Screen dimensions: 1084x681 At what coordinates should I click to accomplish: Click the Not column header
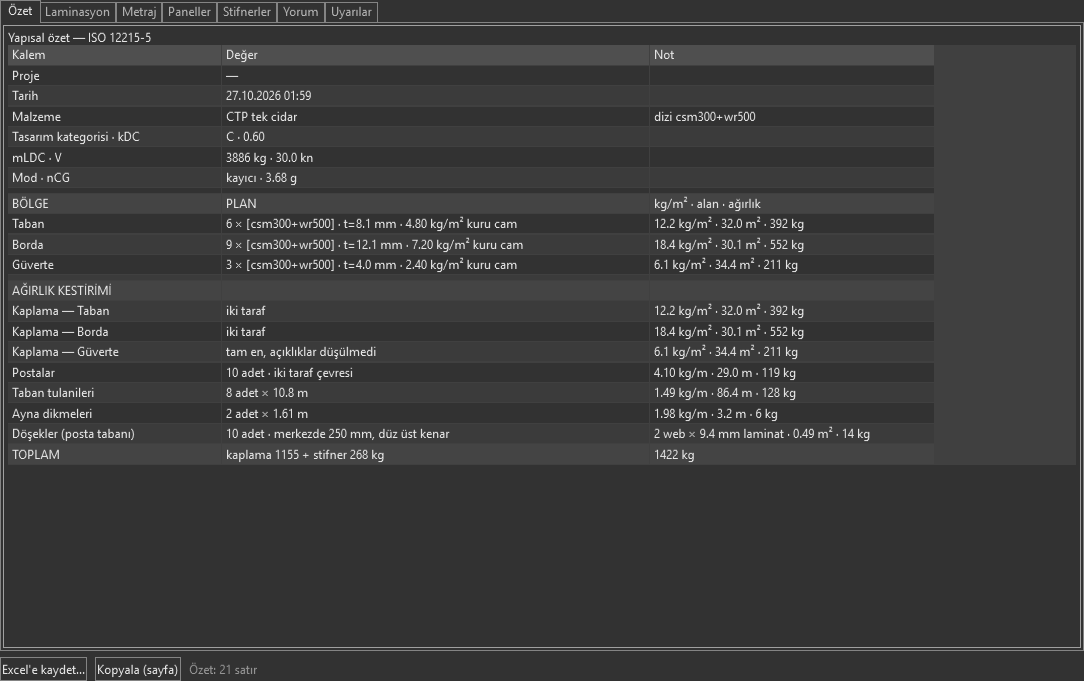[x=792, y=55]
